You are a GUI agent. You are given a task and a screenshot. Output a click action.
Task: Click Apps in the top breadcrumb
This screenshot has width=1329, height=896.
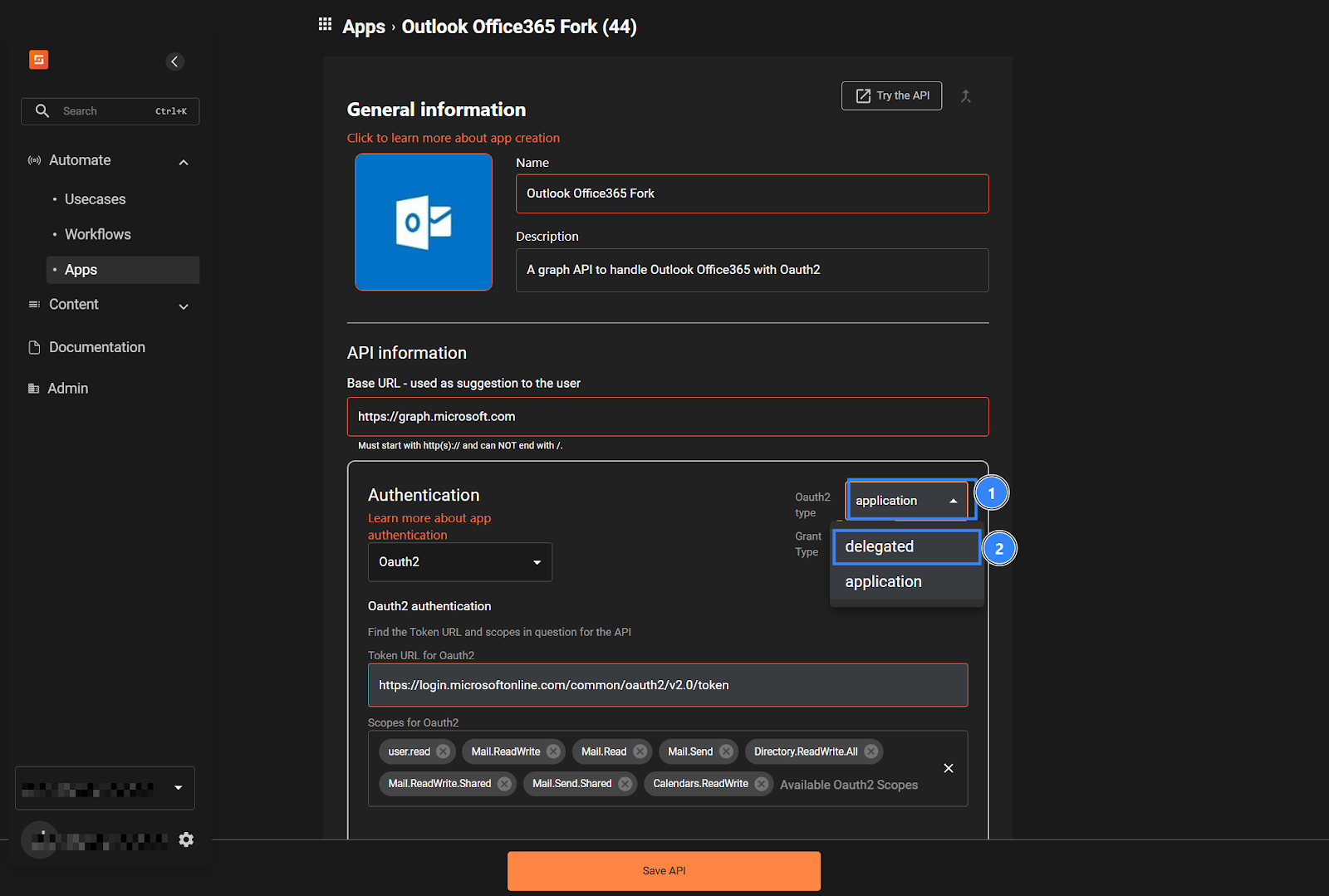[x=363, y=26]
